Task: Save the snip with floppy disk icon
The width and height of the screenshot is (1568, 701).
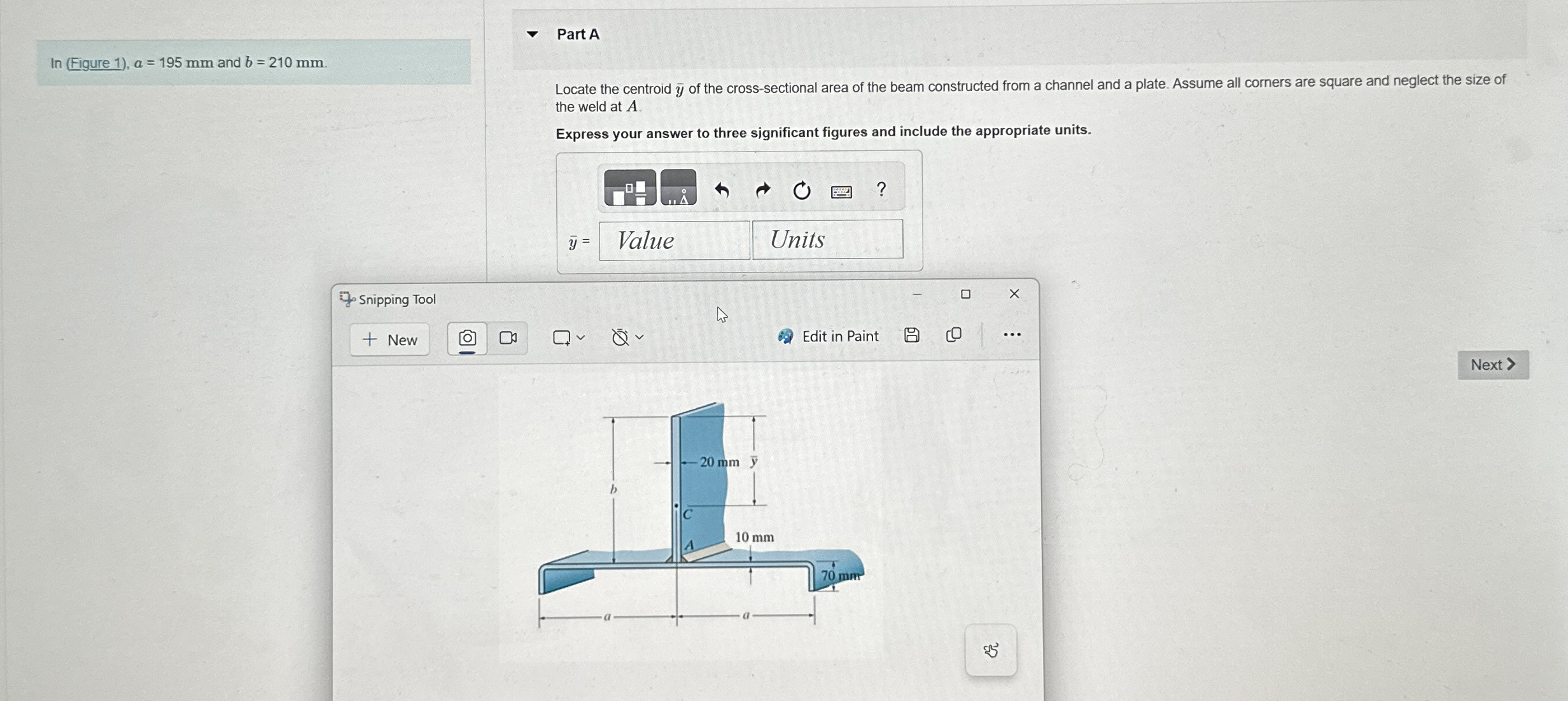Action: point(911,336)
